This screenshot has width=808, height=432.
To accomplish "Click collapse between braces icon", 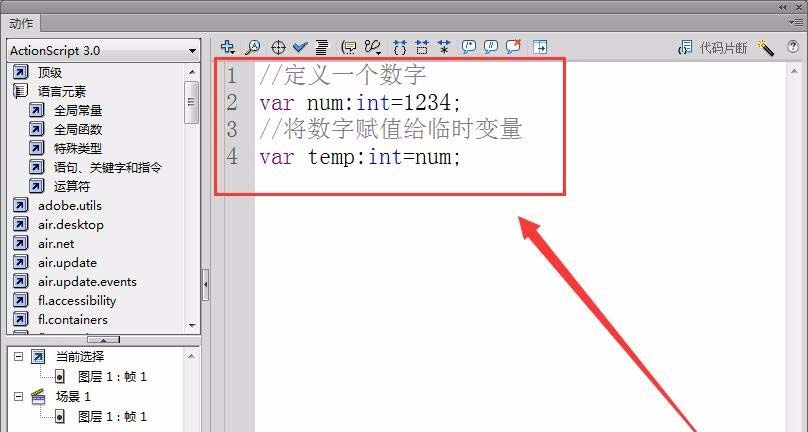I will 400,47.
